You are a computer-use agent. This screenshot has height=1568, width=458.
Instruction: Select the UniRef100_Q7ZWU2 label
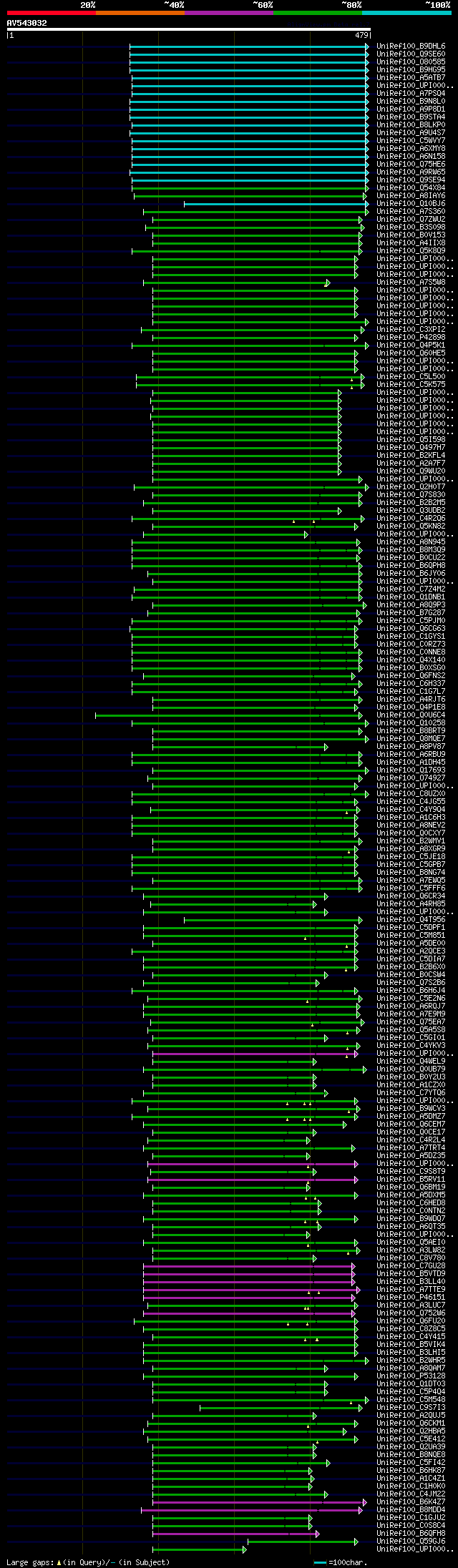411,219
